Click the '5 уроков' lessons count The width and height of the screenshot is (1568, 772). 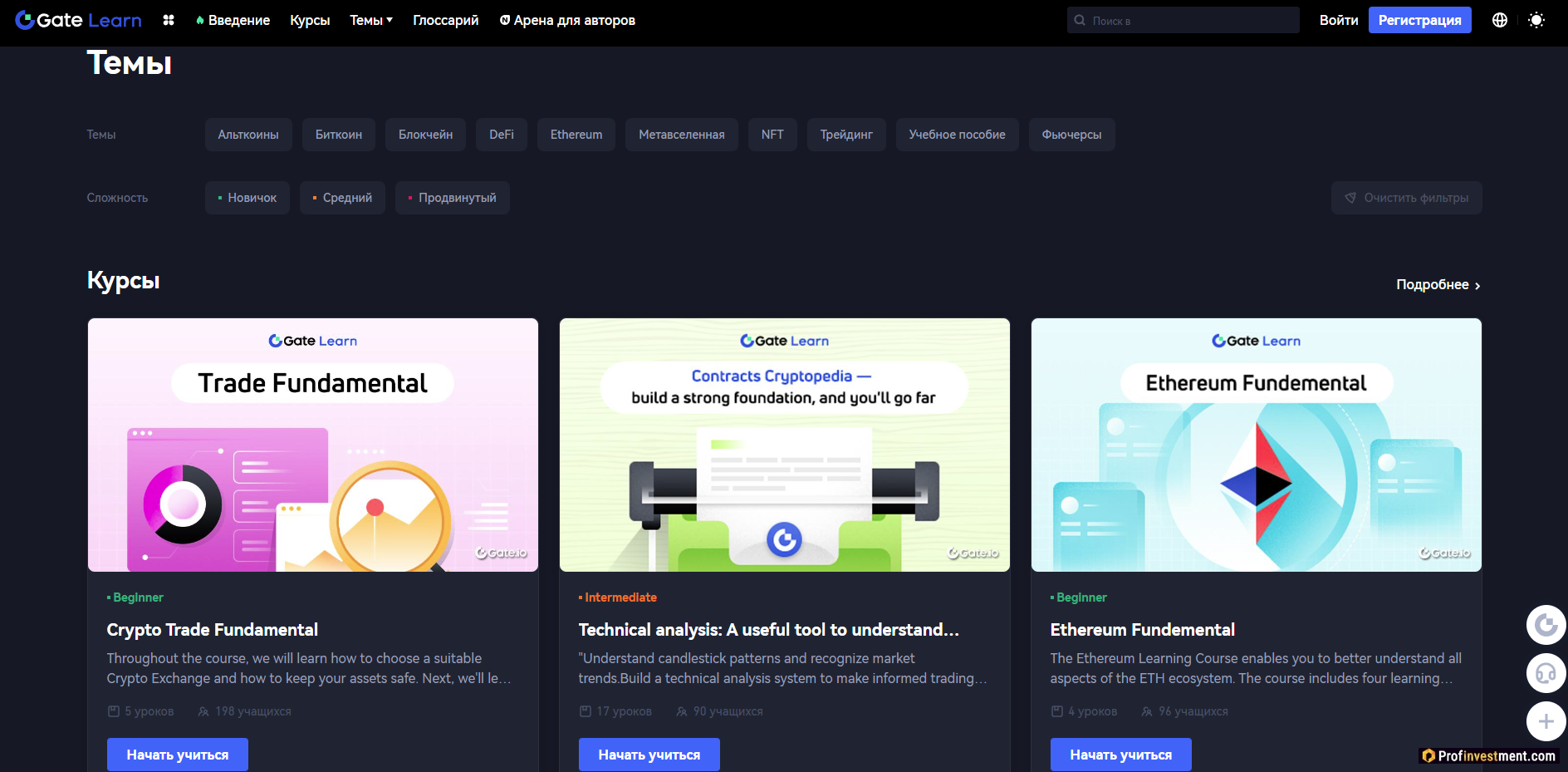pyautogui.click(x=141, y=711)
